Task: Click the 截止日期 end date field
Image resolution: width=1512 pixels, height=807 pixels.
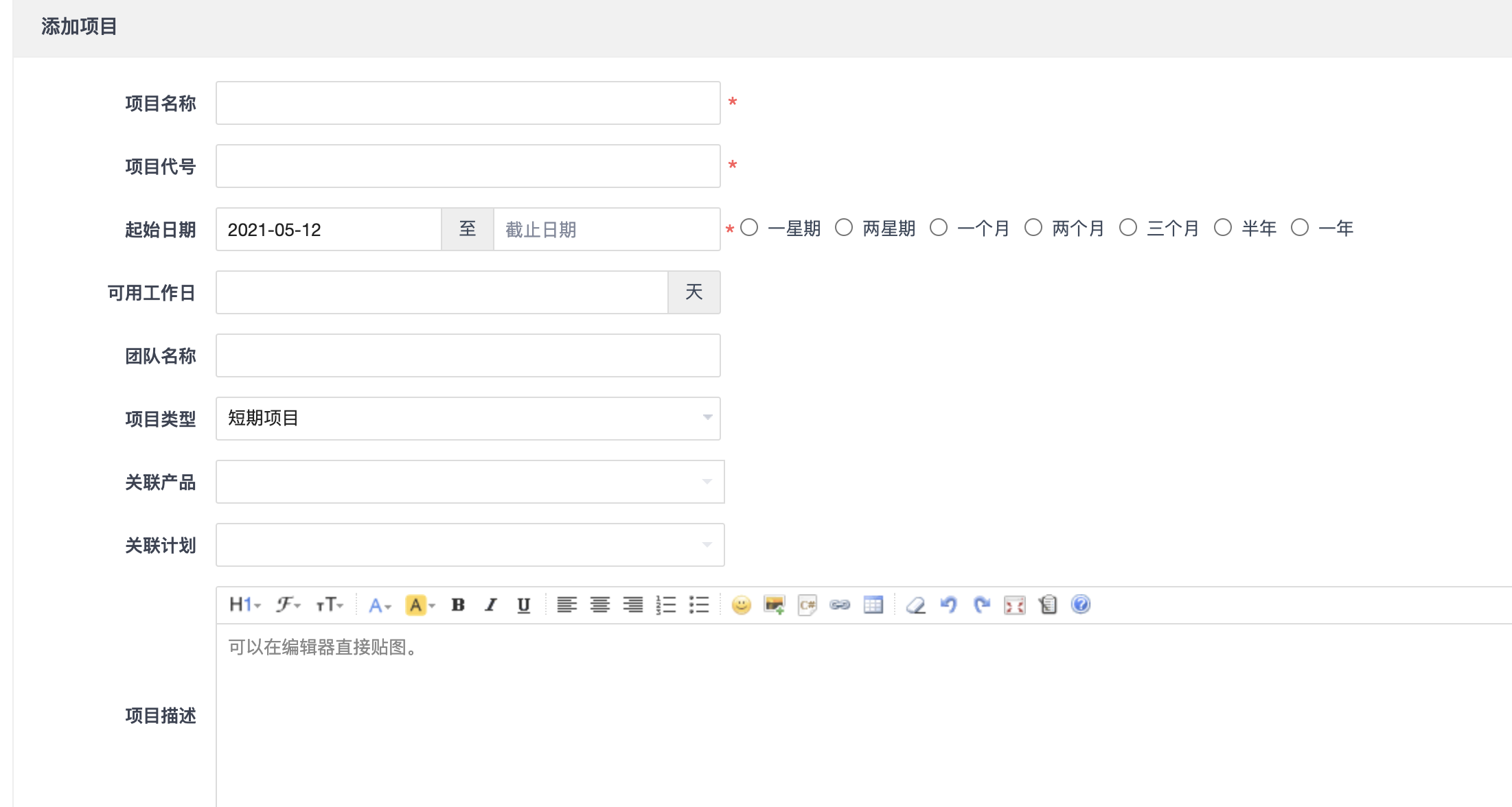Action: tap(606, 229)
